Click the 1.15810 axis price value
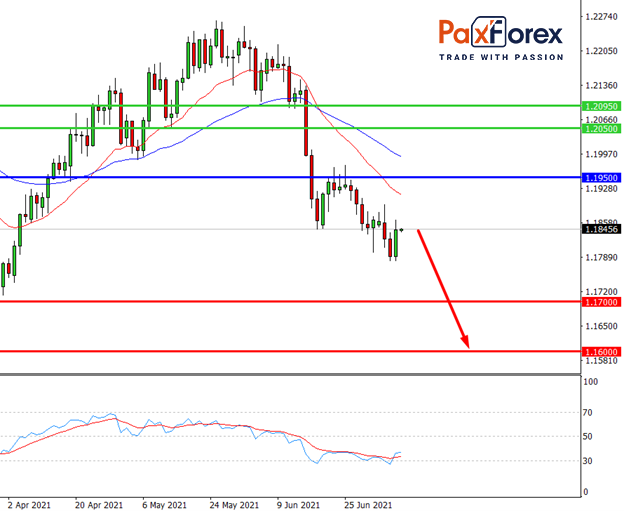The height and width of the screenshot is (511, 624). click(601, 361)
